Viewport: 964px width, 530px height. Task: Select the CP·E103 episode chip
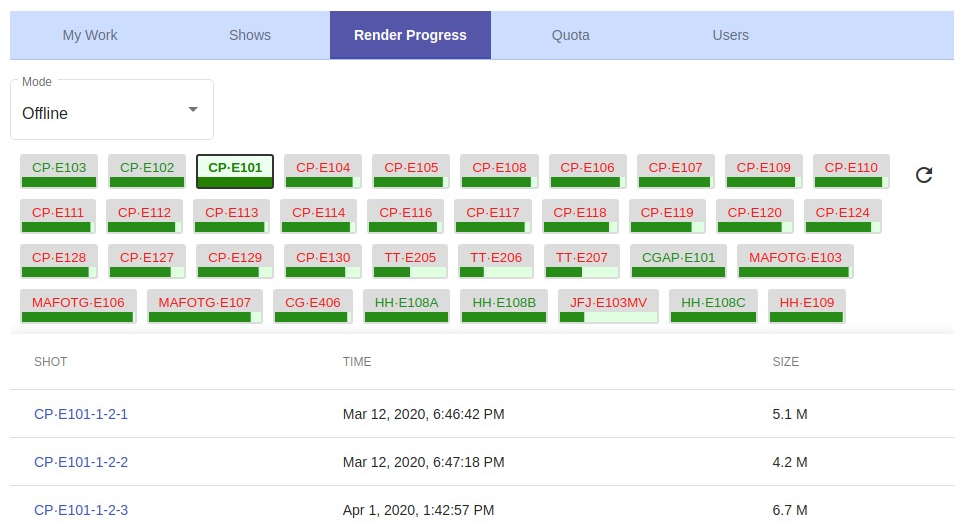[59, 169]
